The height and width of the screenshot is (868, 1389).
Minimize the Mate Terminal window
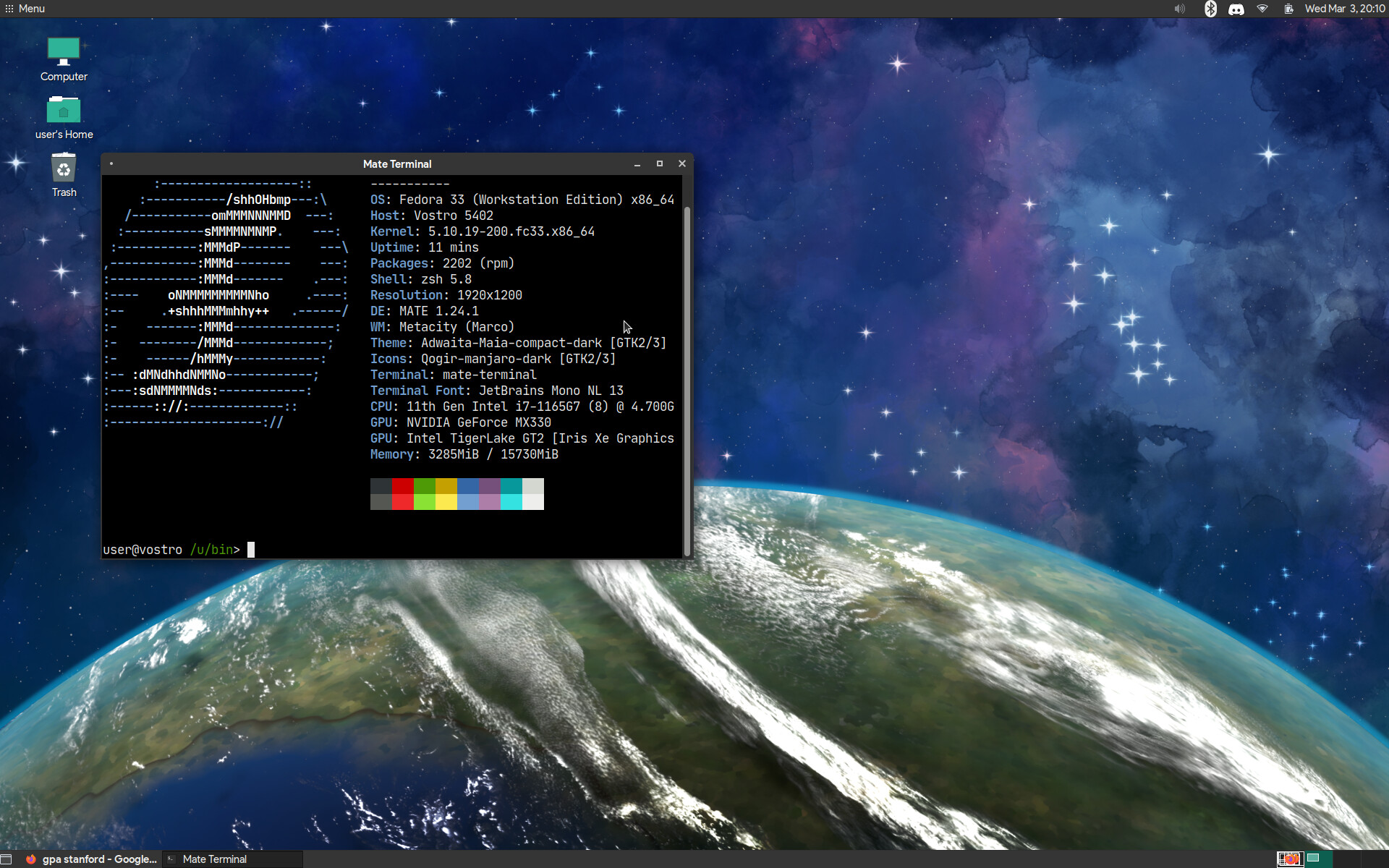637,164
